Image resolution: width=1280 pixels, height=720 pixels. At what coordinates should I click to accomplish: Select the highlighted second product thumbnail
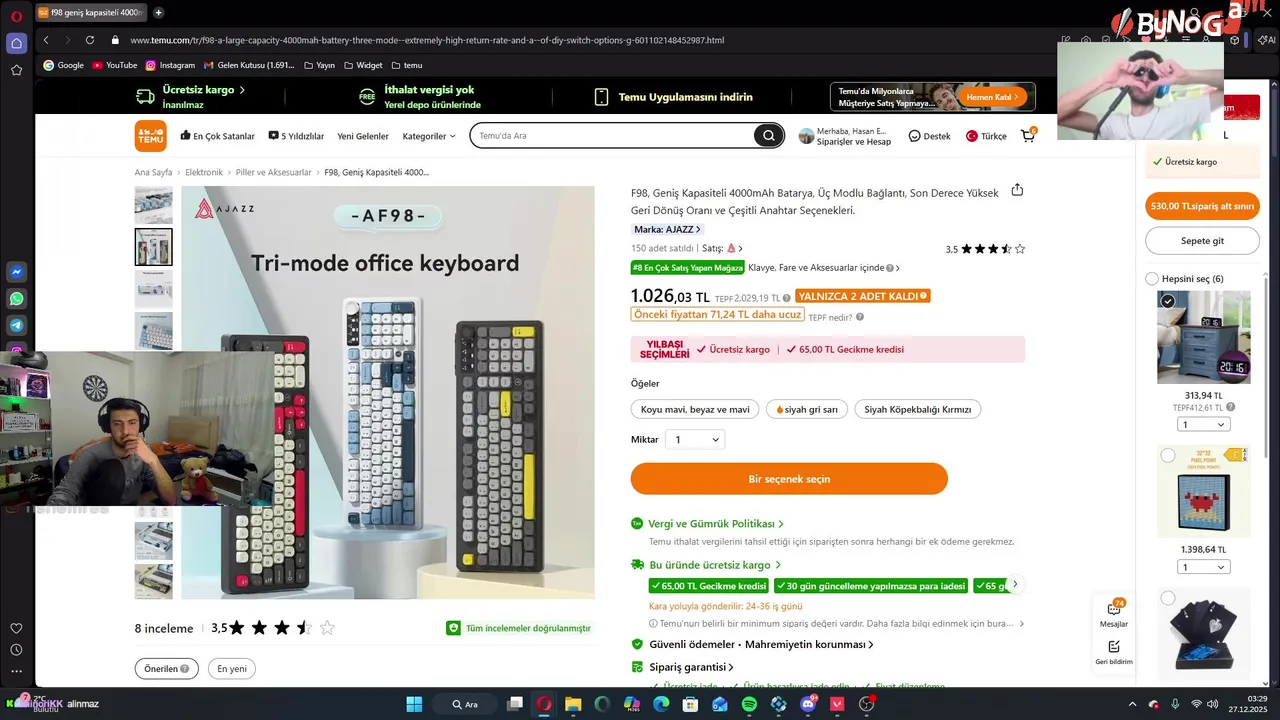pos(154,247)
